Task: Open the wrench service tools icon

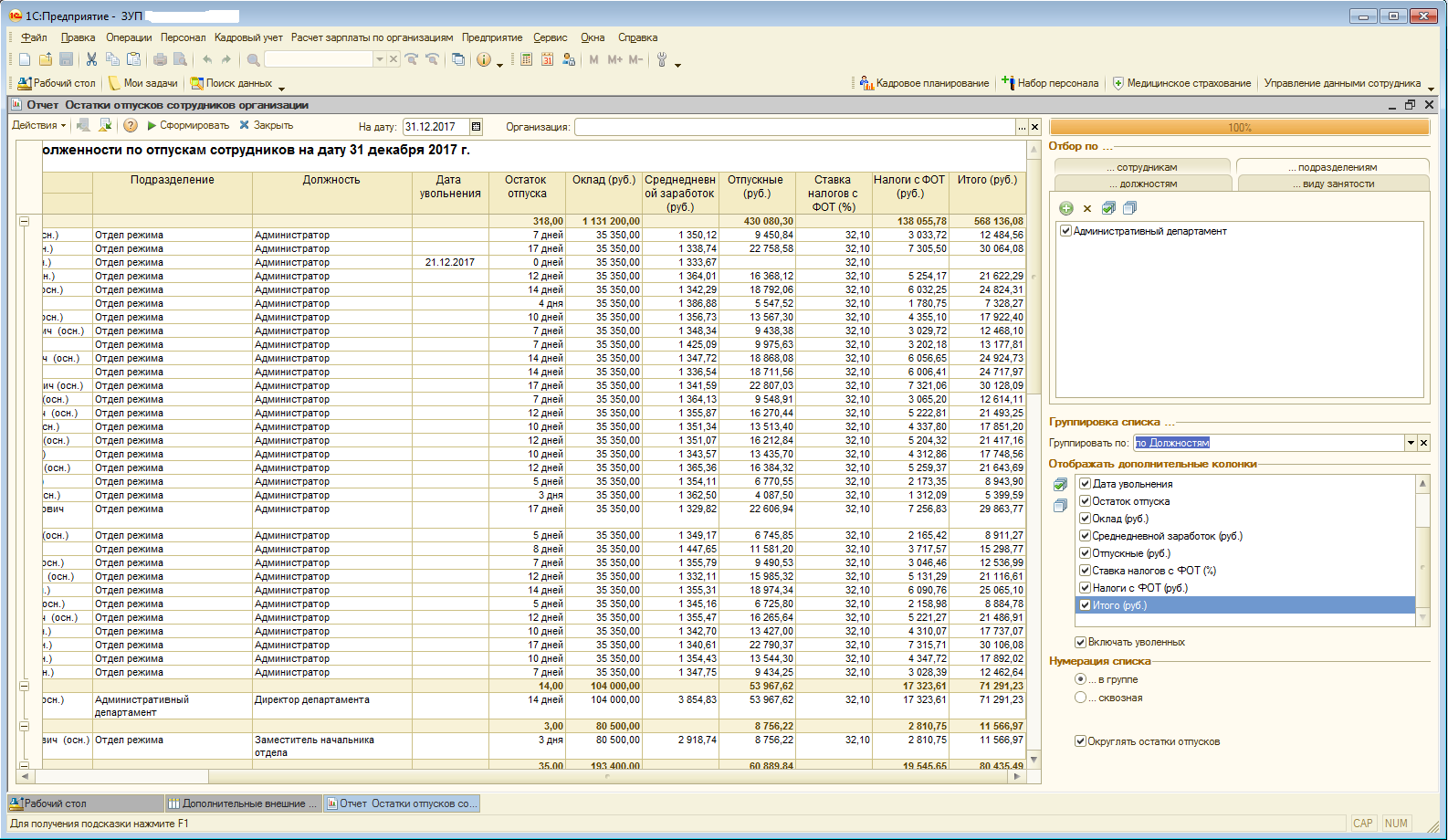Action: coord(662,59)
